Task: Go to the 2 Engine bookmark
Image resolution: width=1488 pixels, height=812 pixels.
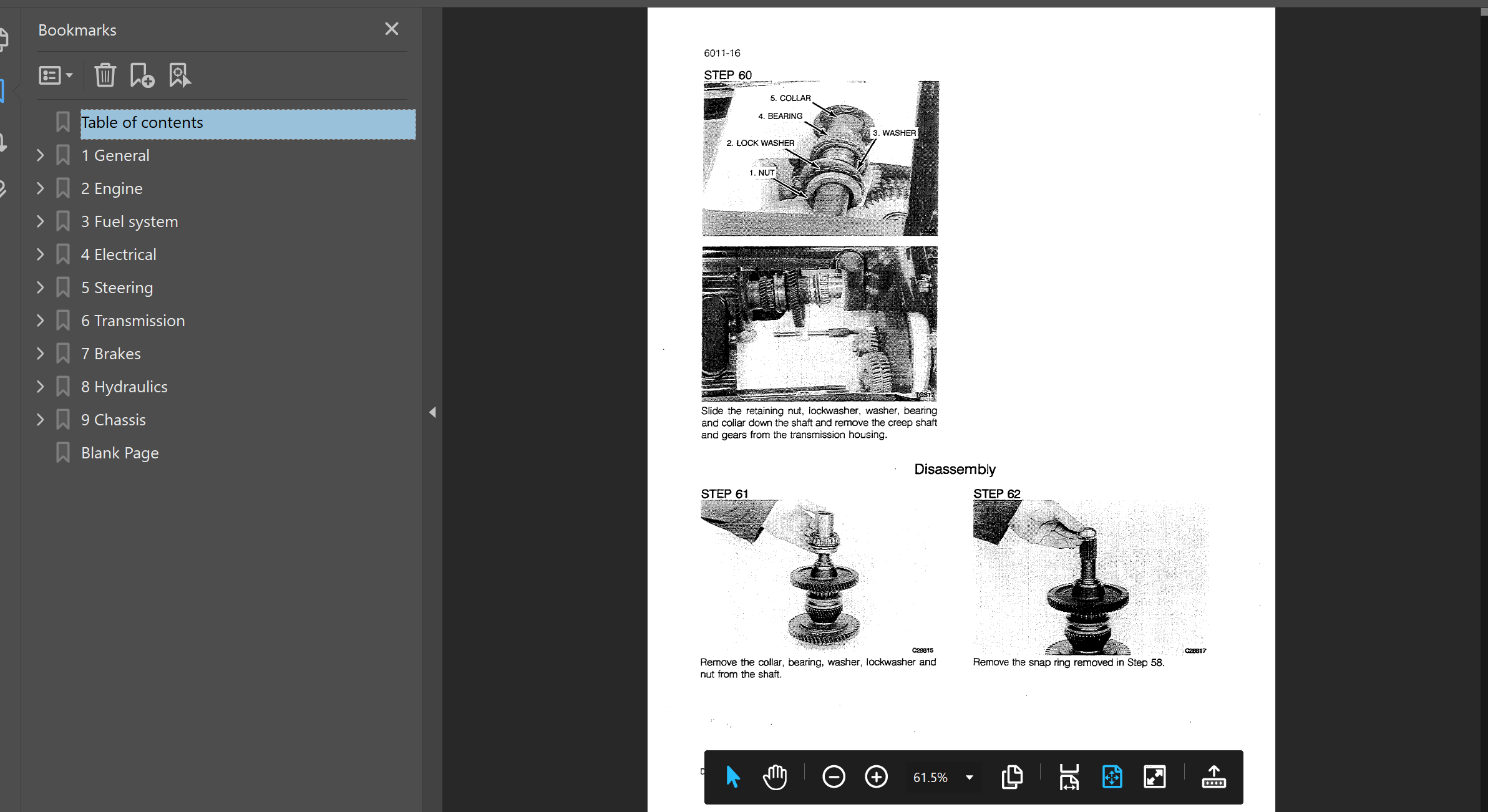Action: pos(112,188)
